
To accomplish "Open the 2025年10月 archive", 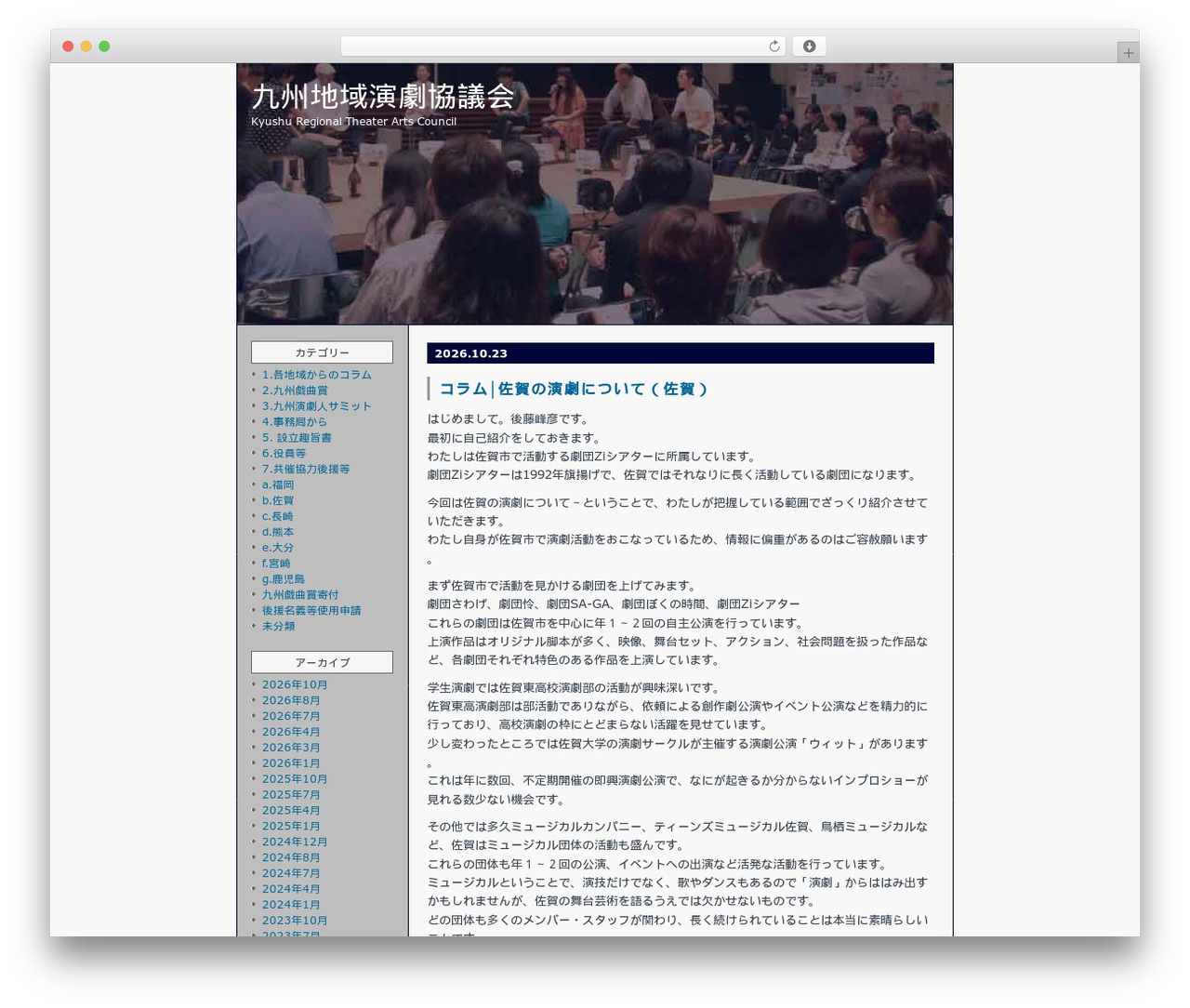I will 295,780.
